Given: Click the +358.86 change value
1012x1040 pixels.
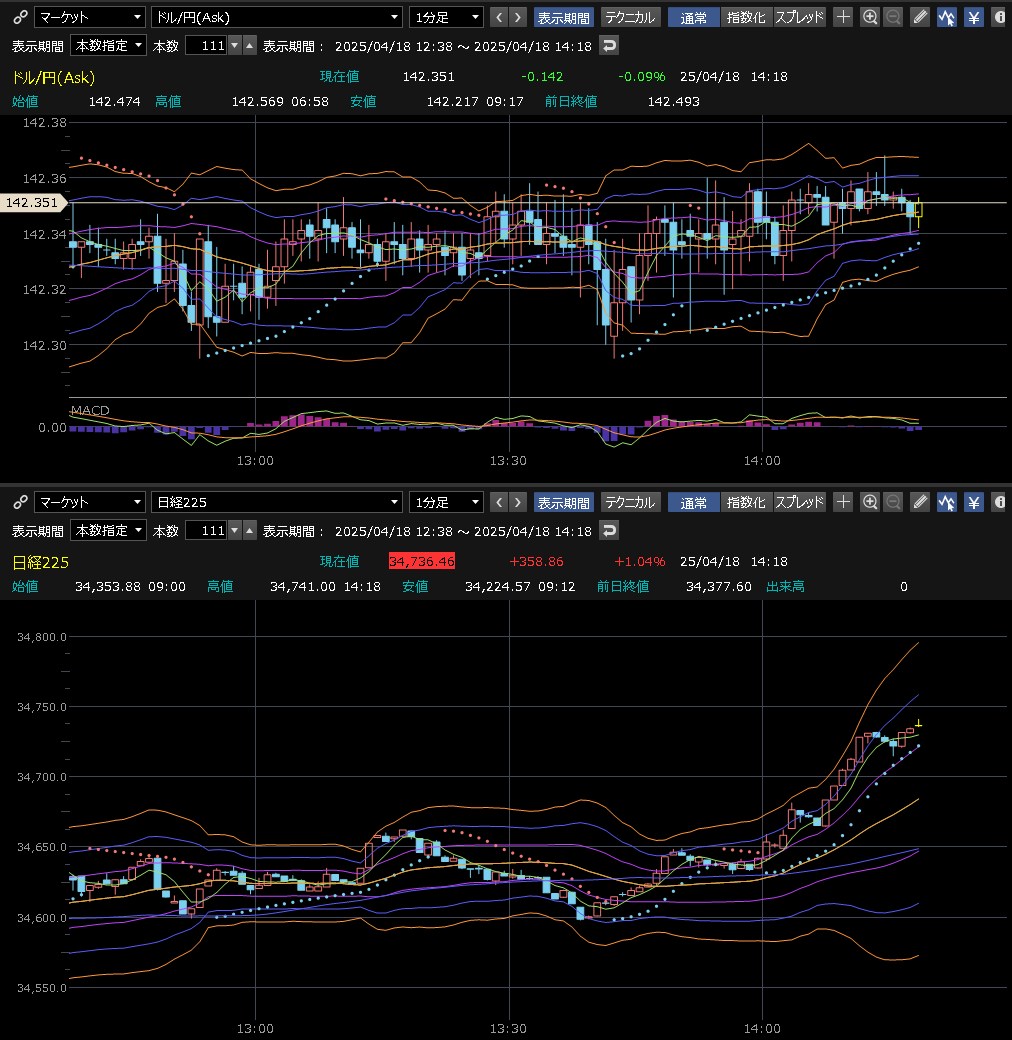Looking at the screenshot, I should pos(536,561).
